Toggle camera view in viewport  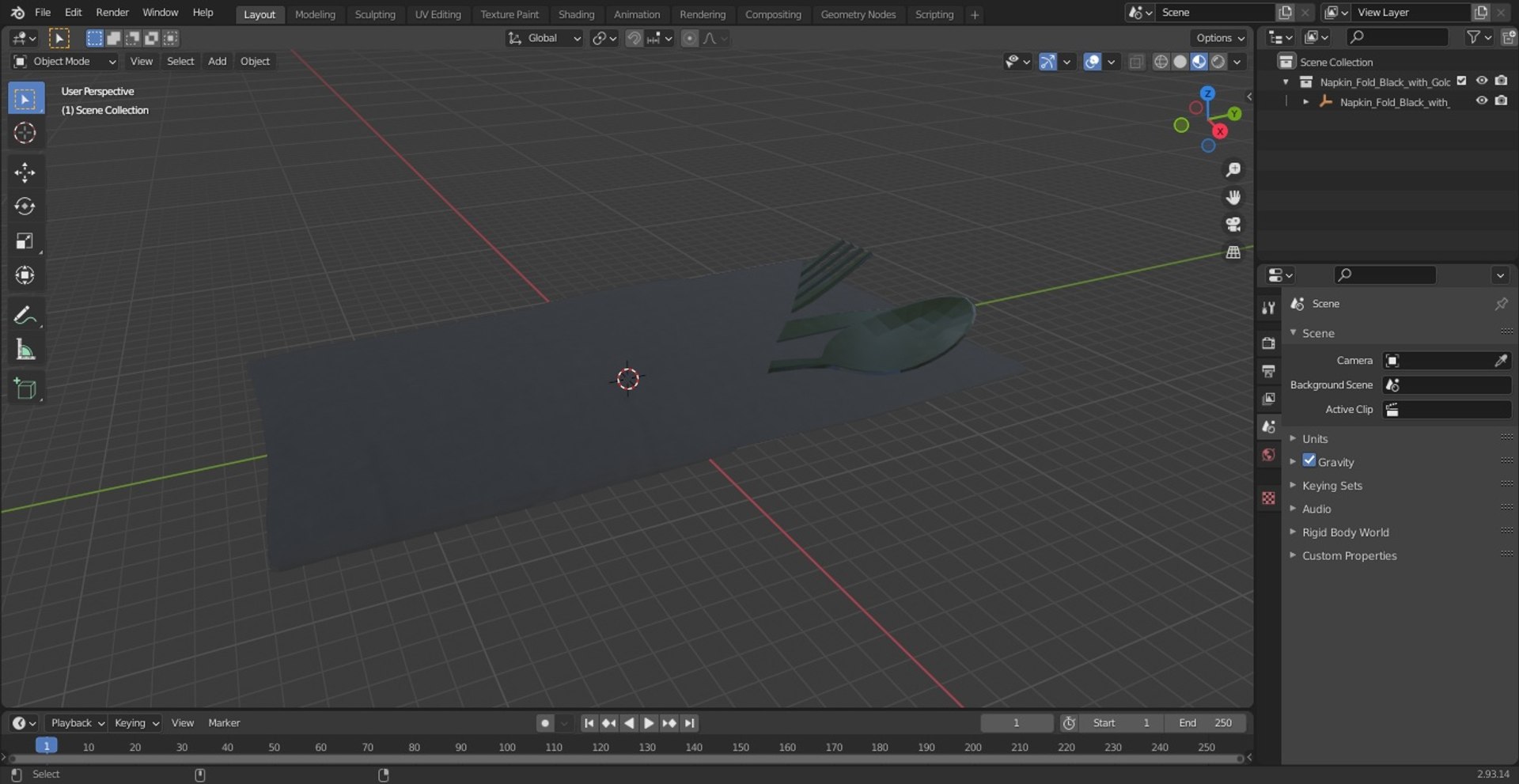coord(1233,225)
